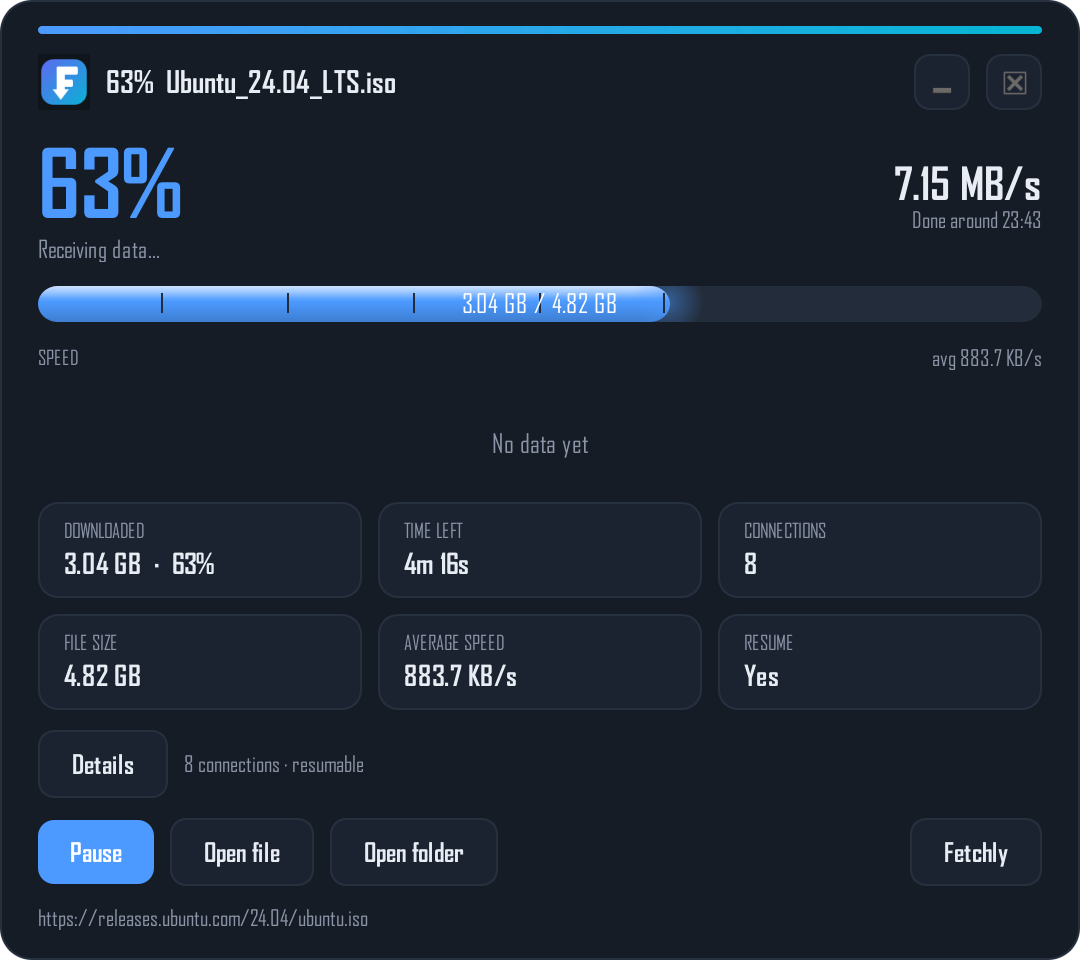Open the downloaded file
1080x960 pixels.
tap(242, 852)
